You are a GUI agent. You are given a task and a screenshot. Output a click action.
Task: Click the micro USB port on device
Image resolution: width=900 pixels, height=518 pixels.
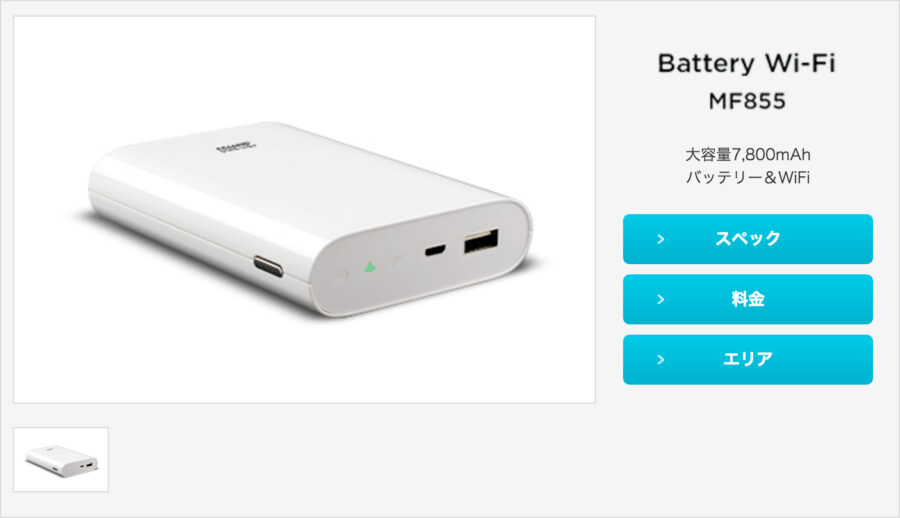pos(435,250)
